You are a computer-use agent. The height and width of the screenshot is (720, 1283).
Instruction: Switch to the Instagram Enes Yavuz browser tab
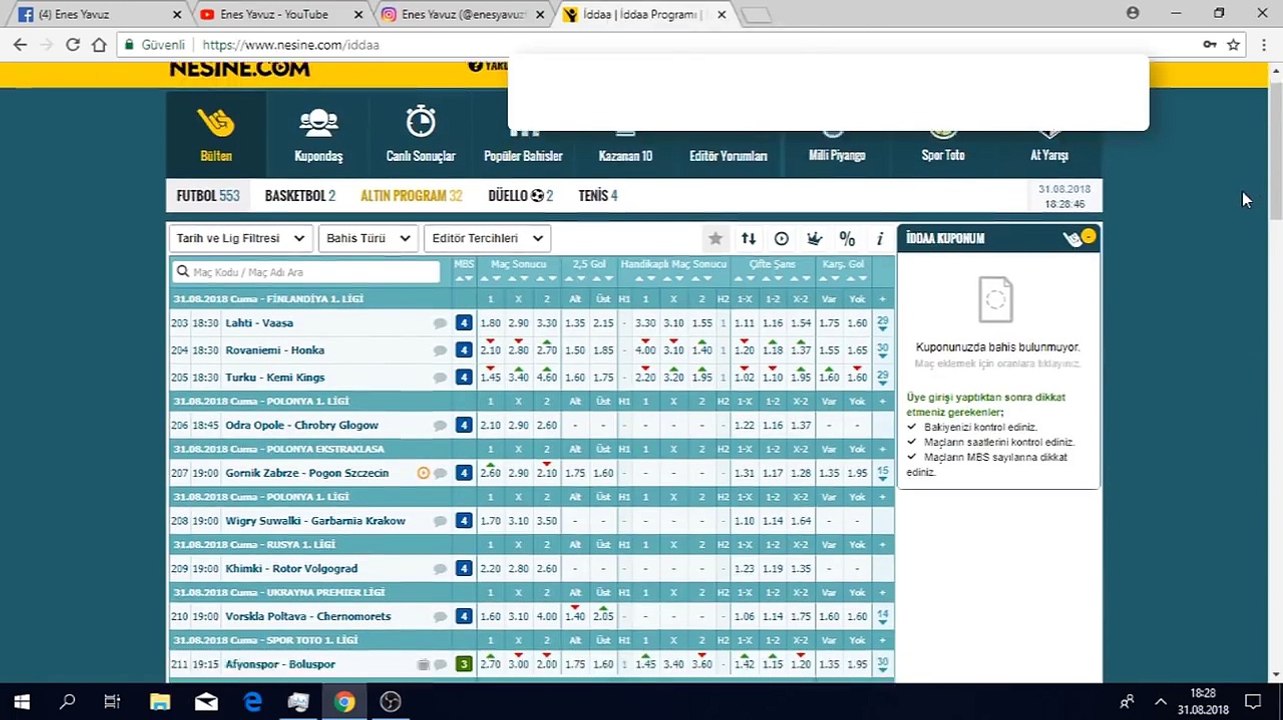pos(462,14)
